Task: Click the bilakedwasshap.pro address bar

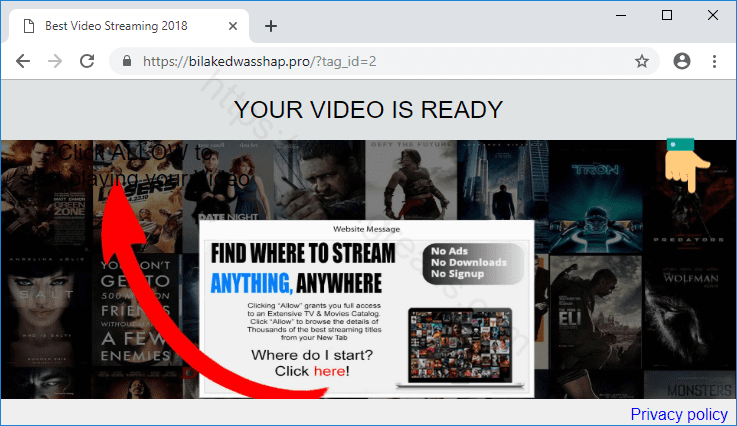Action: (x=380, y=61)
